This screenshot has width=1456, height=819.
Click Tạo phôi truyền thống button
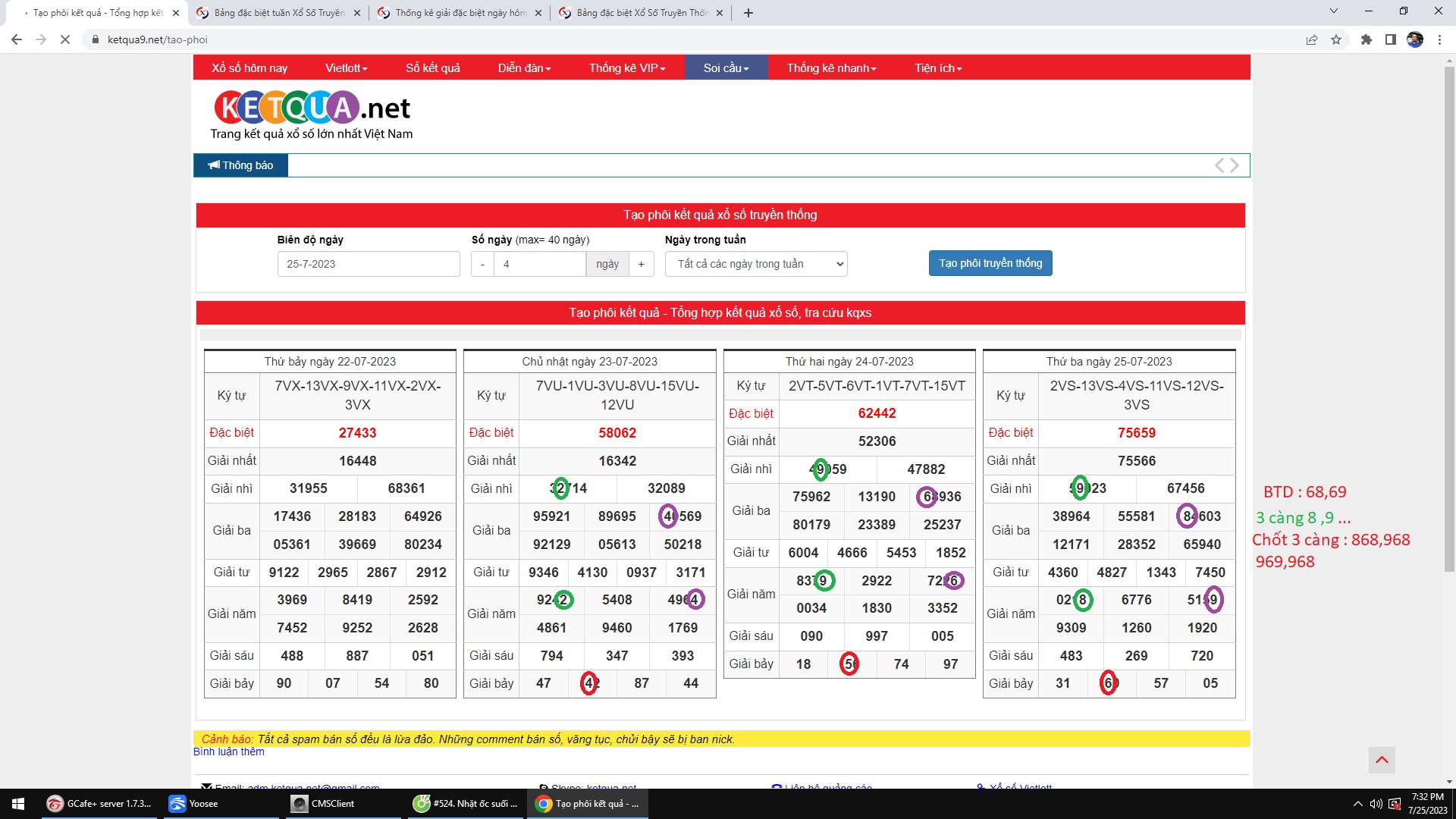point(990,263)
